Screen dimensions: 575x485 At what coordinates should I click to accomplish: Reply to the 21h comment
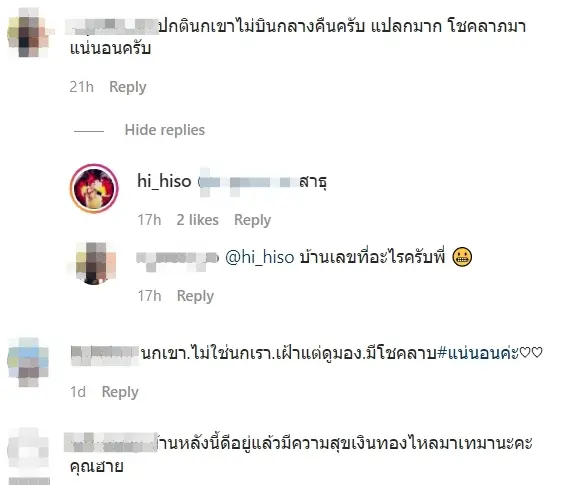tap(128, 87)
